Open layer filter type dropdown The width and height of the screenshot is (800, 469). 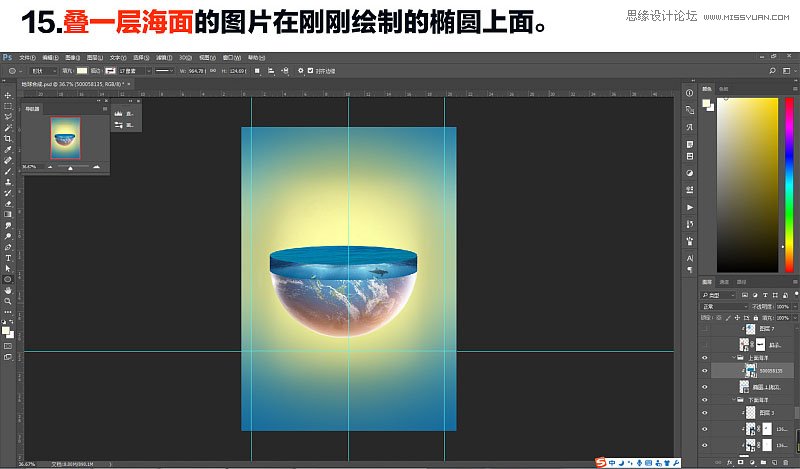click(x=718, y=295)
